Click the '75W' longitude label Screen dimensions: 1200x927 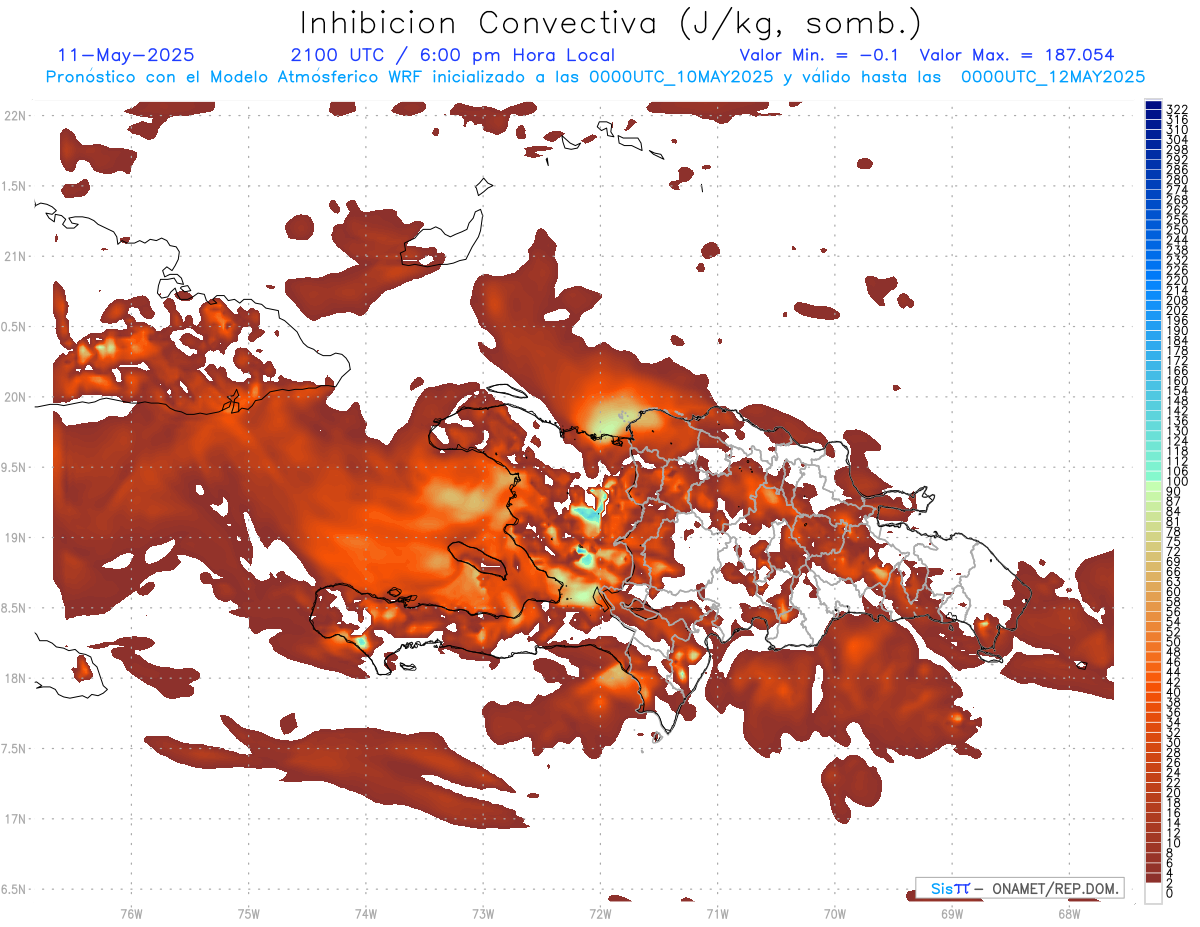point(248,912)
